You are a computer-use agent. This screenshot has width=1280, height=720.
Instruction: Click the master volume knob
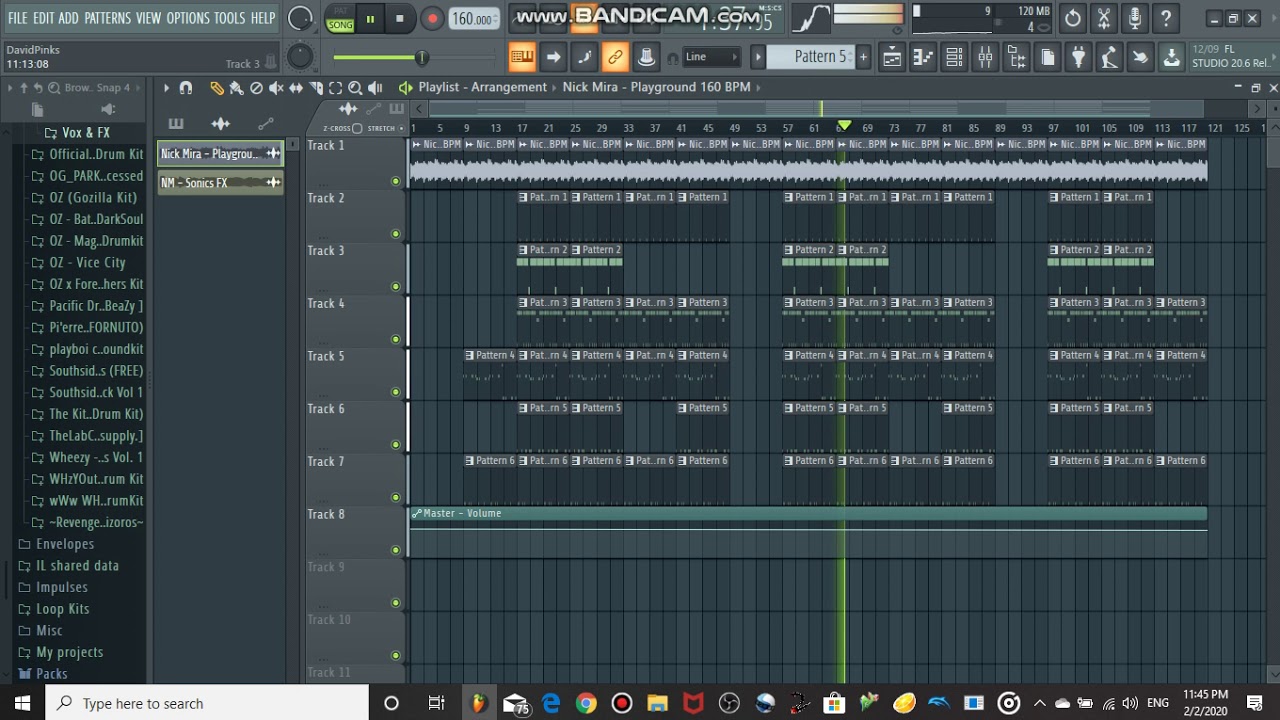[300, 18]
